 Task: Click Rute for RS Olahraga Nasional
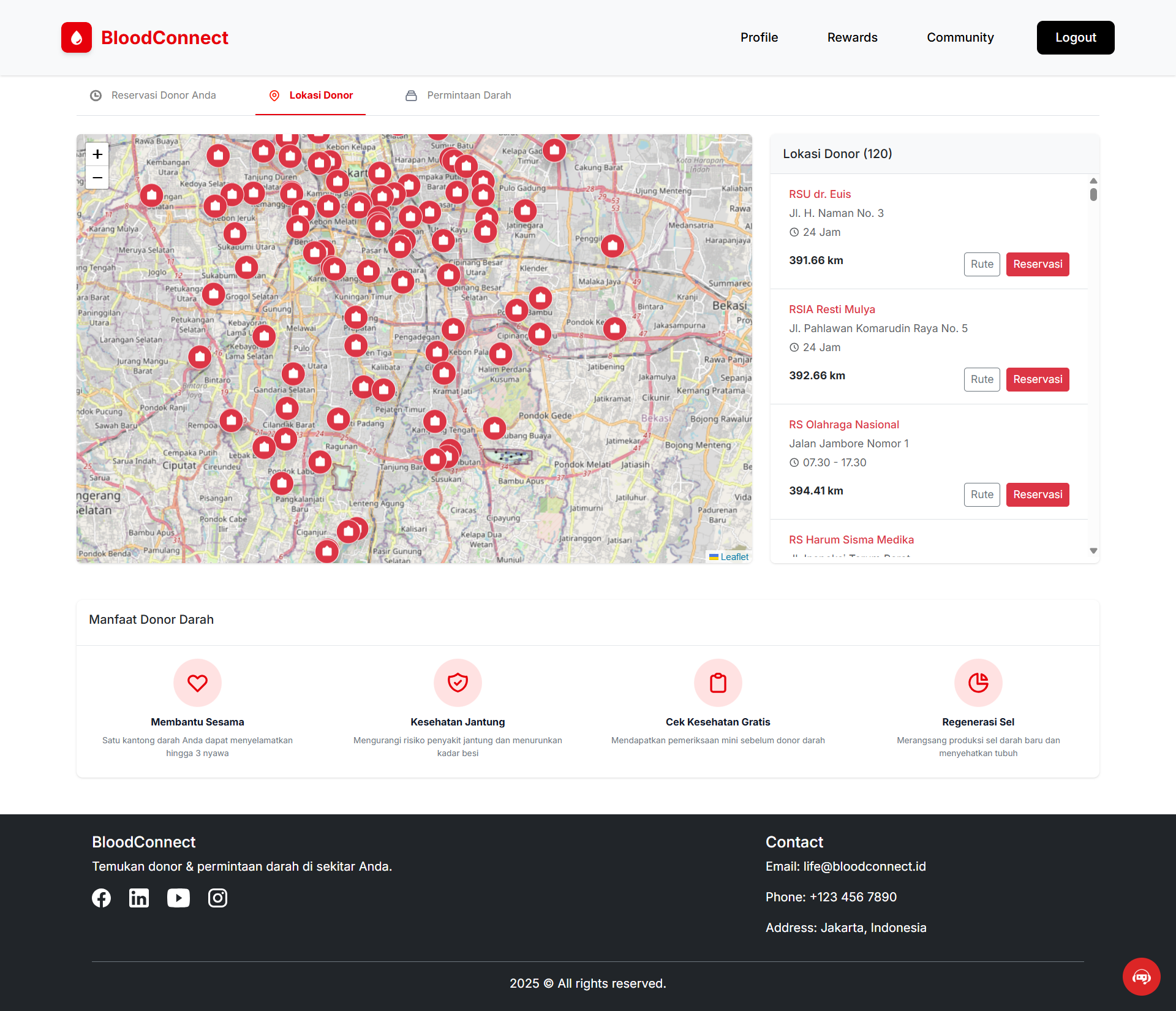[981, 494]
